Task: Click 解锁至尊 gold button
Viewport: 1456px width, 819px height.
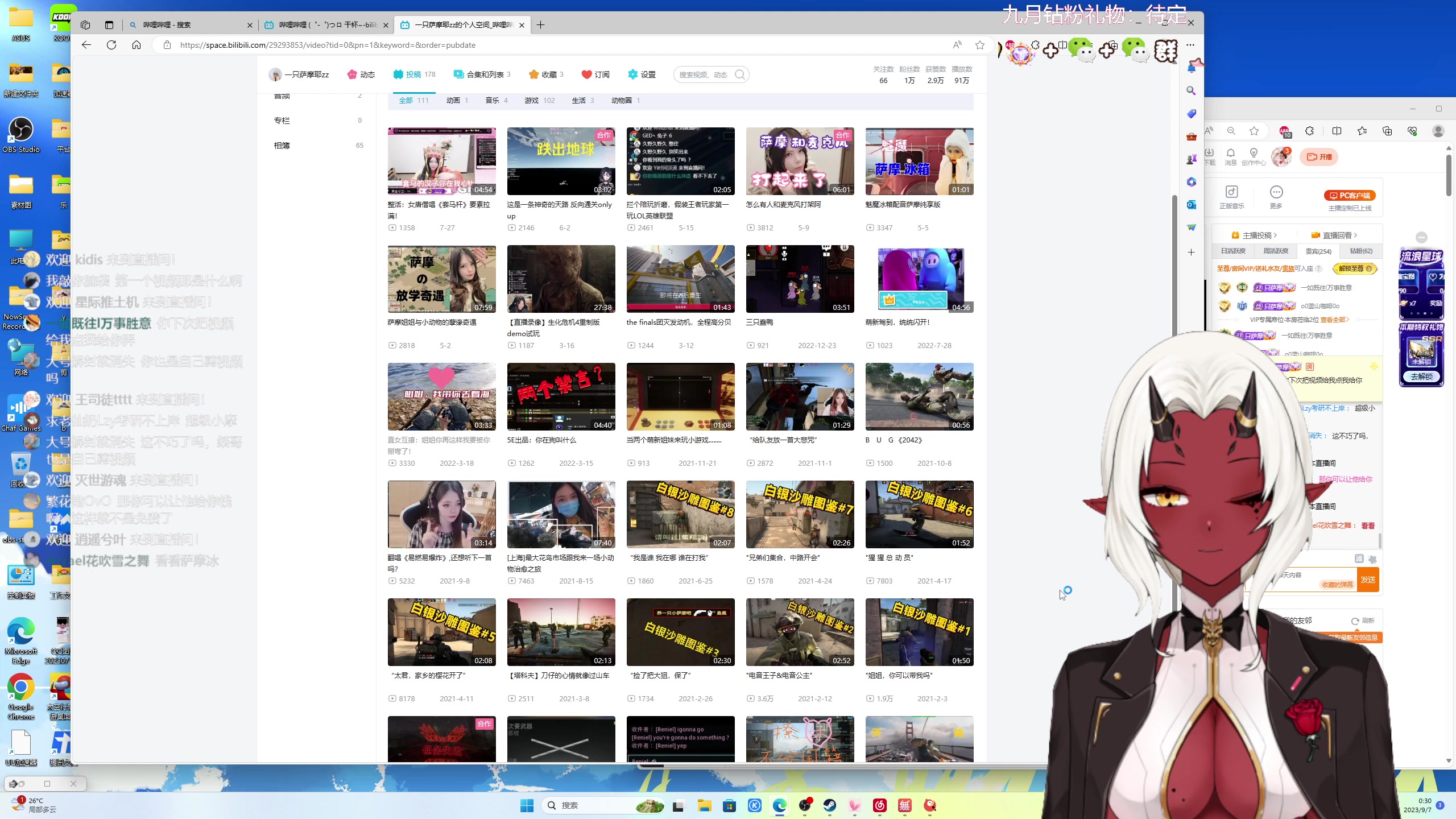Action: [x=1355, y=268]
